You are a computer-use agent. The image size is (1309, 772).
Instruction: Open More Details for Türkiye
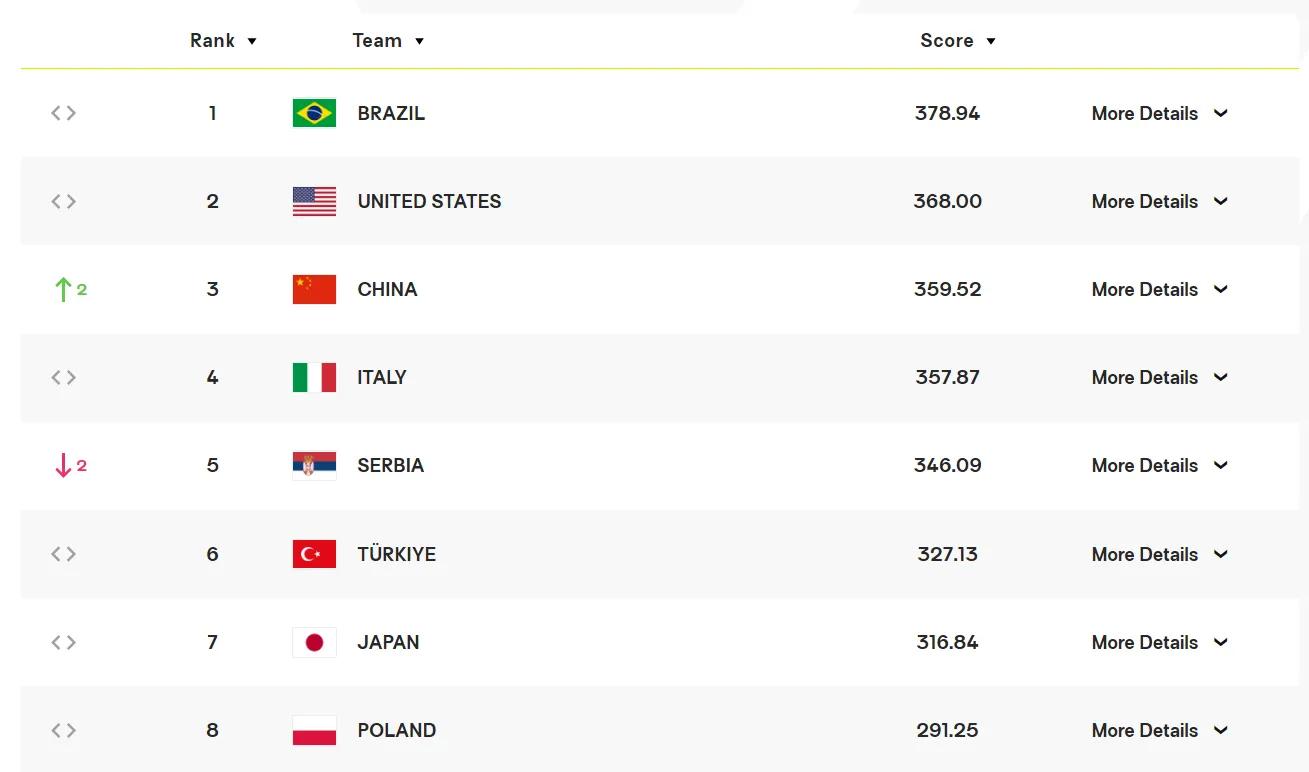tap(1159, 554)
